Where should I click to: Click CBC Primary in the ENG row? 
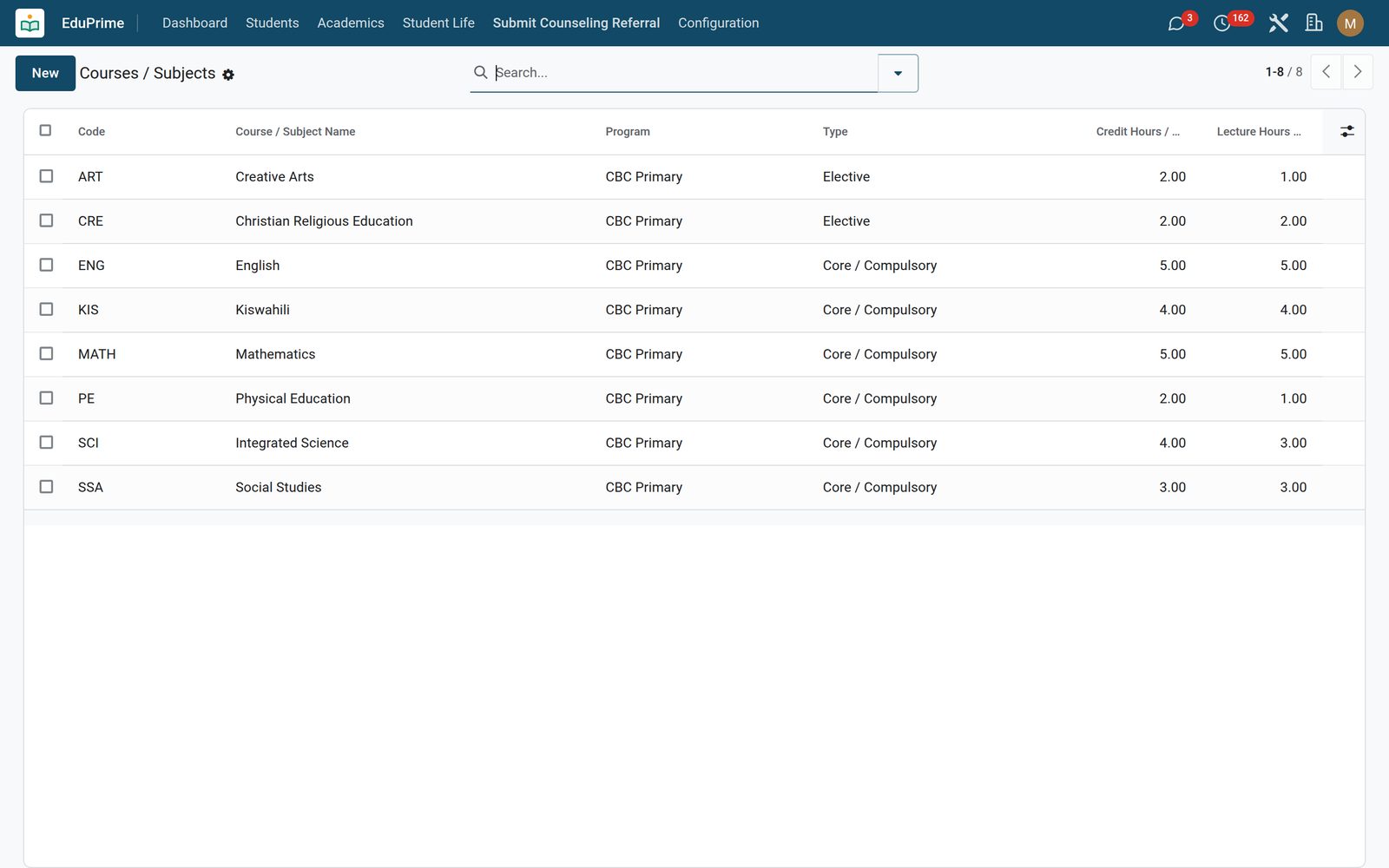click(x=643, y=266)
